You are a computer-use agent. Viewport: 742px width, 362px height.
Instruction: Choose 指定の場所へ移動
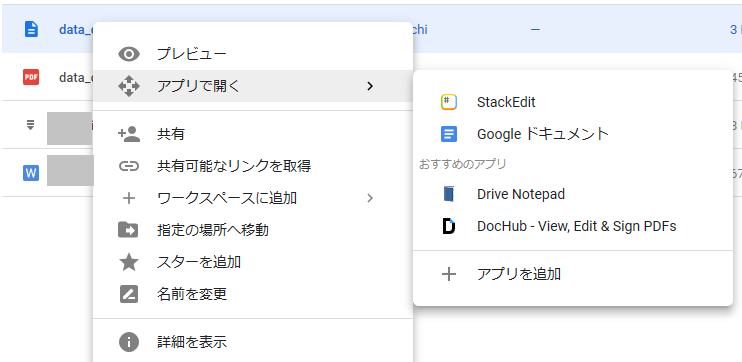(253, 230)
